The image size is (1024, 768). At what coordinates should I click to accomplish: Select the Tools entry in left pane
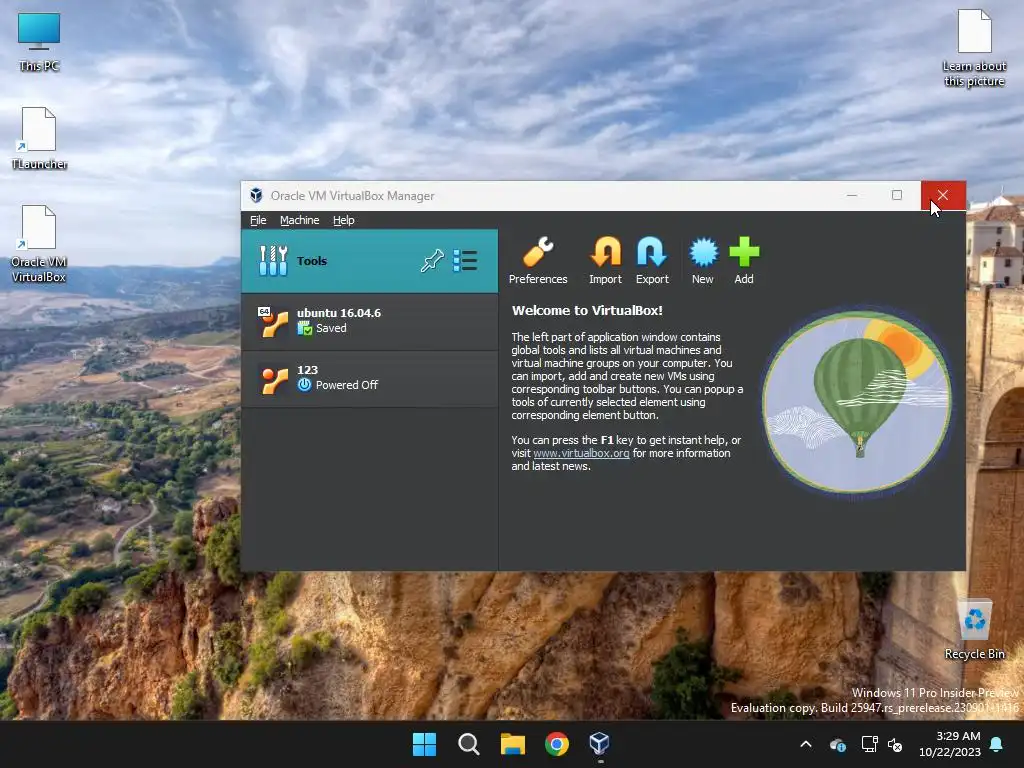(370, 261)
